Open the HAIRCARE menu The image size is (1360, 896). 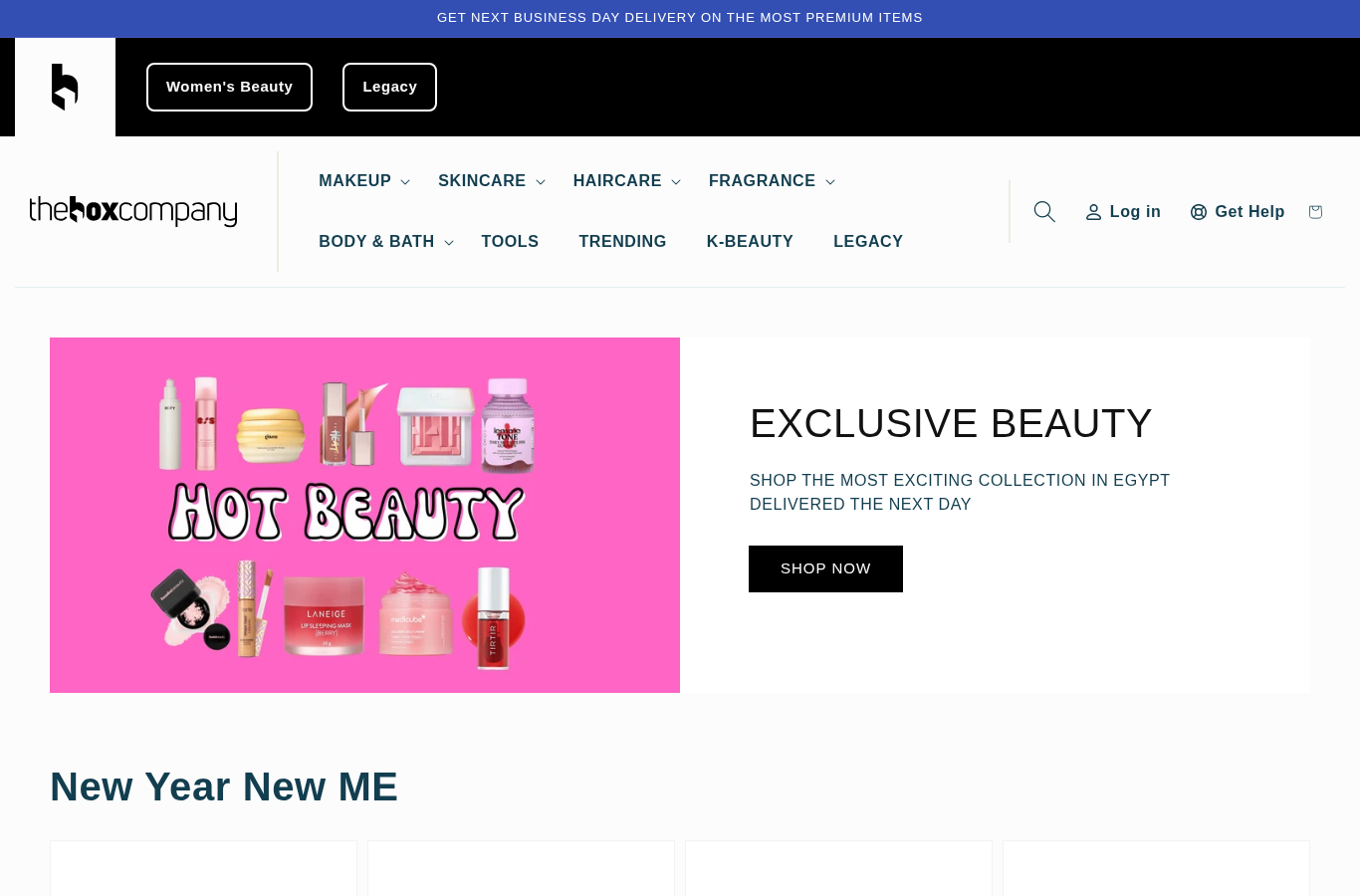[617, 181]
